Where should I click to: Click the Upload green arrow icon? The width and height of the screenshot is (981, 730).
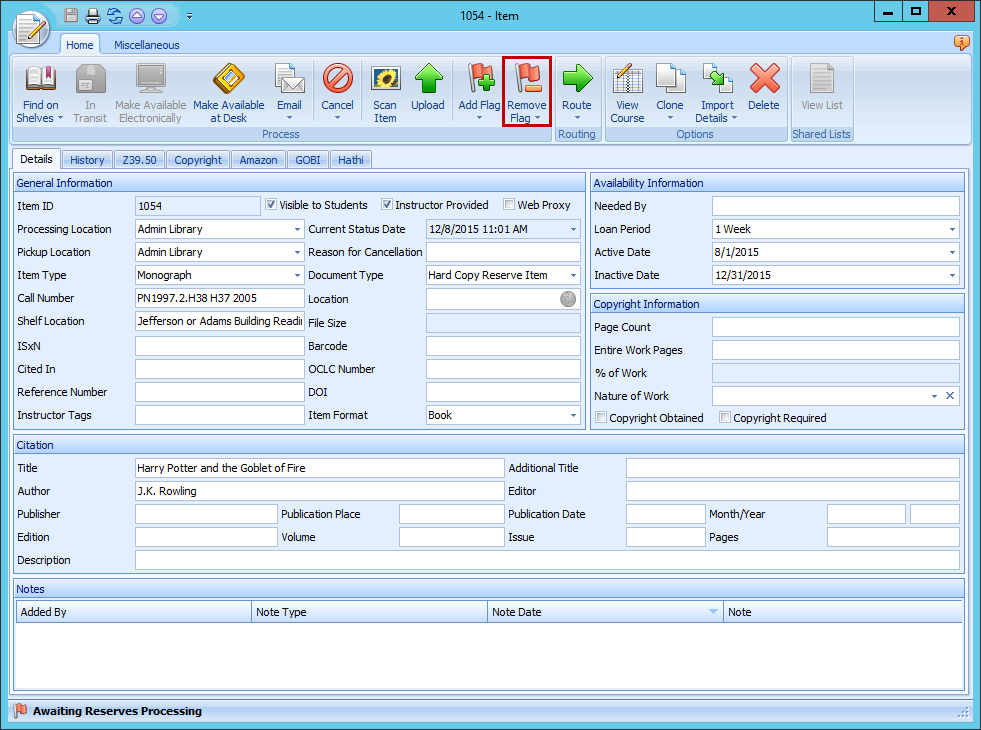tap(428, 80)
